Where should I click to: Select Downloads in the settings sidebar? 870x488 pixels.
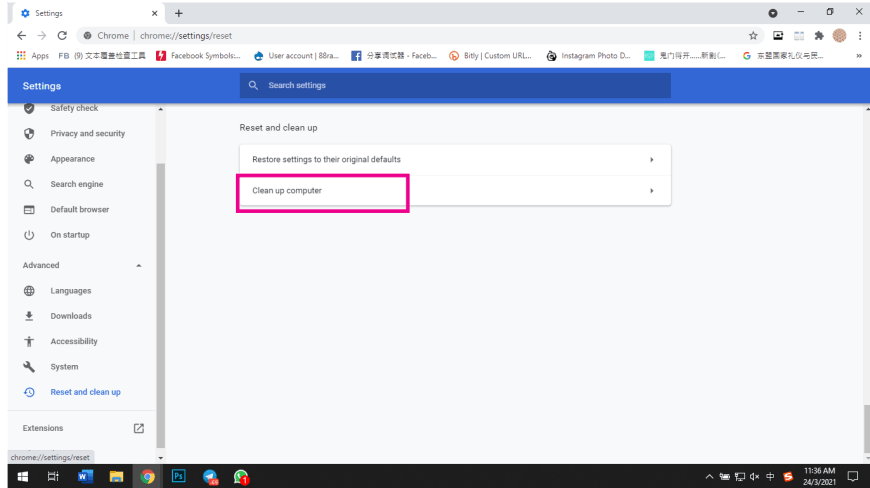71,316
